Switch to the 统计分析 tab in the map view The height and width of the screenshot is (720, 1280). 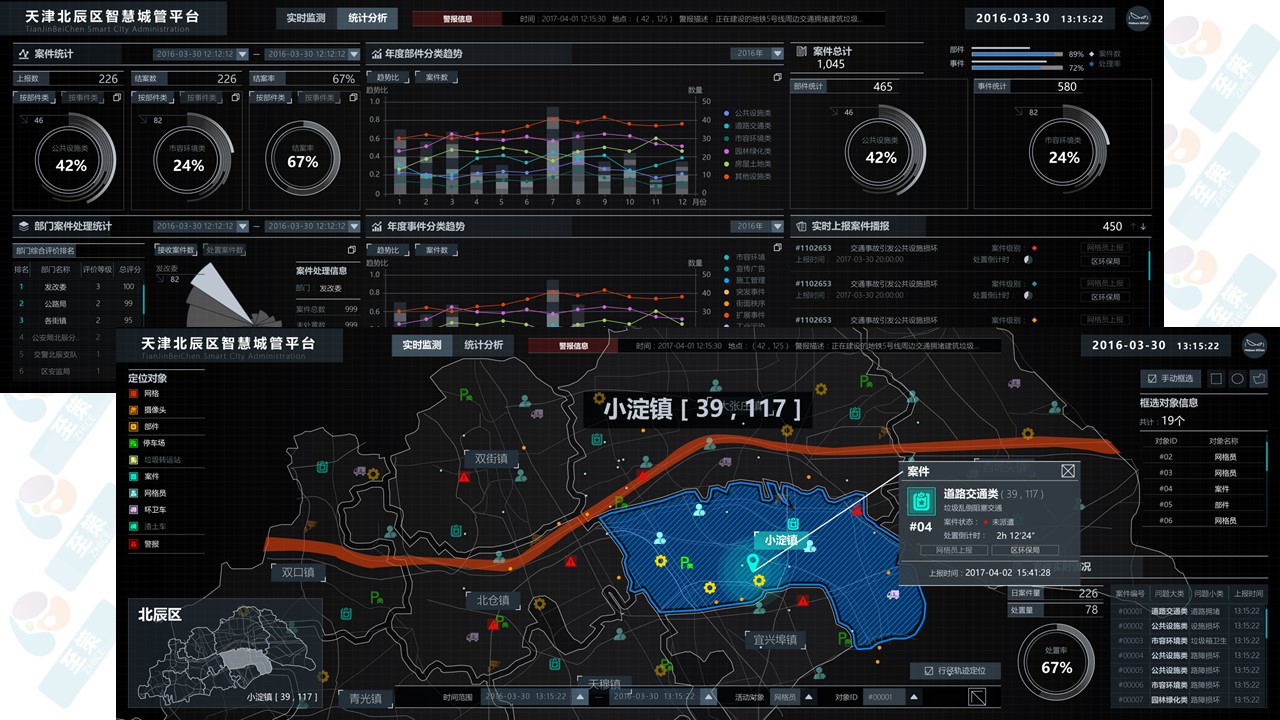pos(486,345)
